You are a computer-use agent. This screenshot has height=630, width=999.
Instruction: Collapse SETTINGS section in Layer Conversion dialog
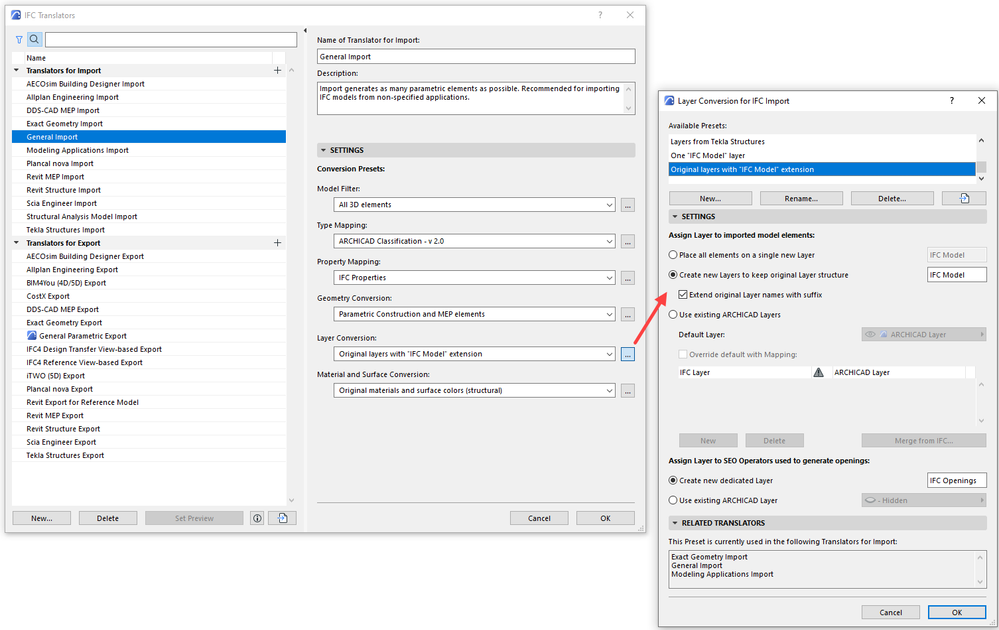(x=675, y=217)
